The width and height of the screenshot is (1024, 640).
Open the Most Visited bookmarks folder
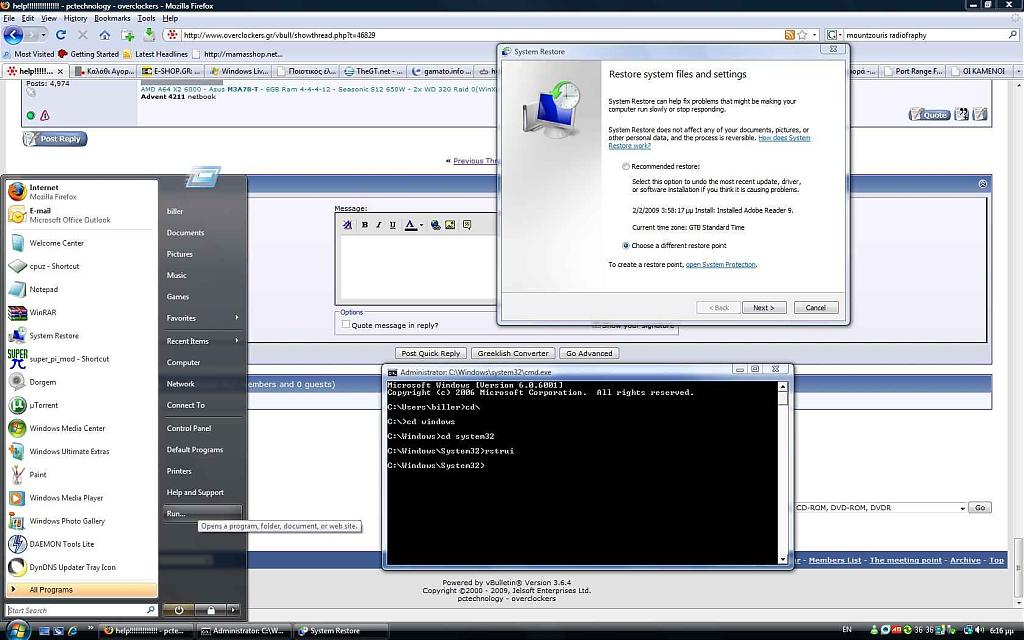(29, 54)
